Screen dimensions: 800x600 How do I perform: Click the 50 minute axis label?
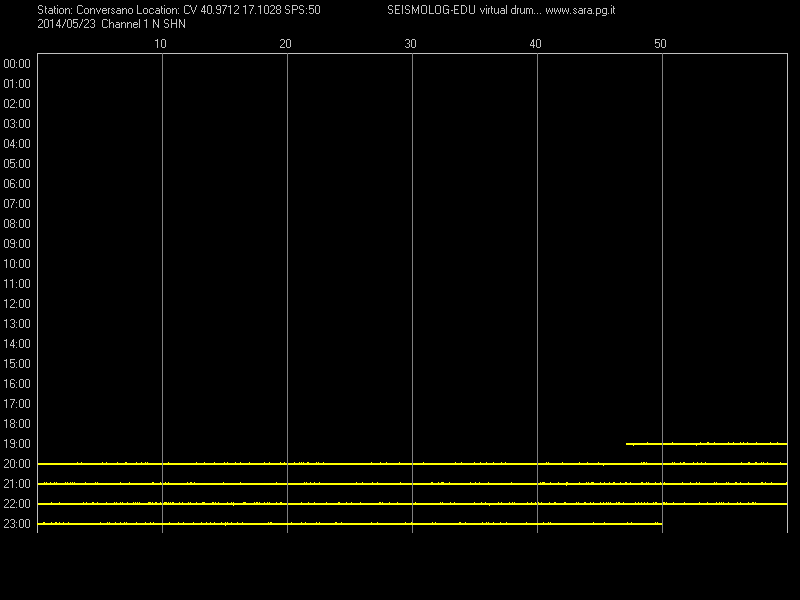click(660, 44)
